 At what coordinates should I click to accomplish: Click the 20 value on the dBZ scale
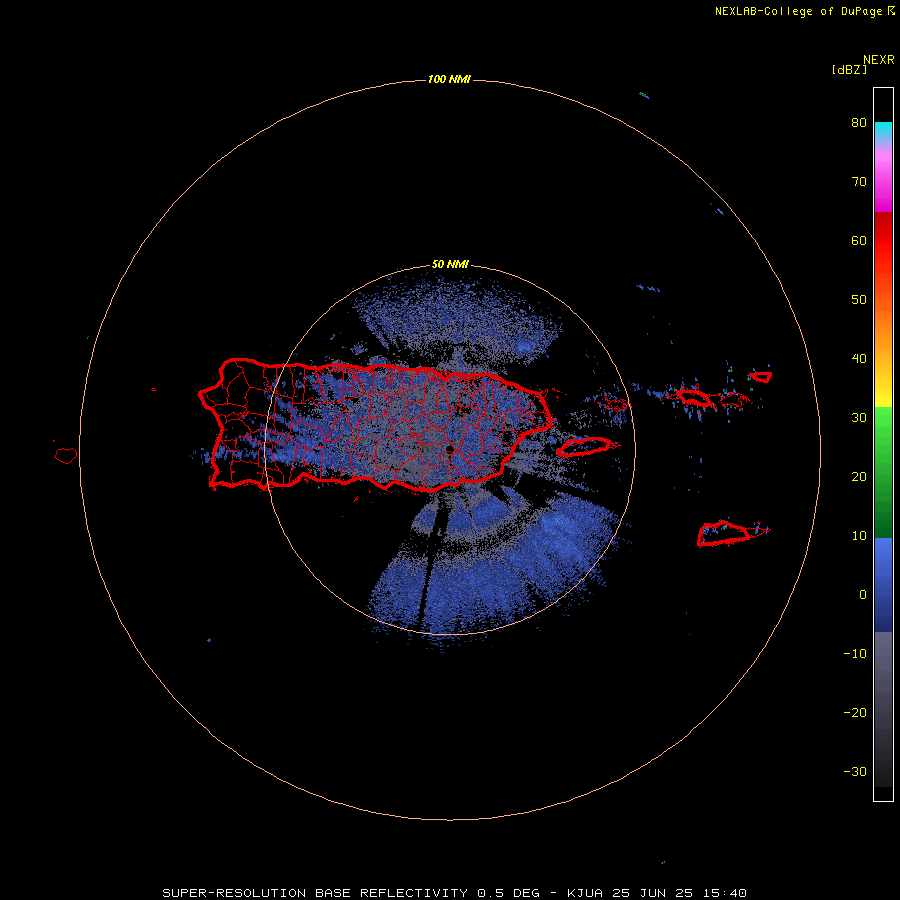(x=859, y=476)
